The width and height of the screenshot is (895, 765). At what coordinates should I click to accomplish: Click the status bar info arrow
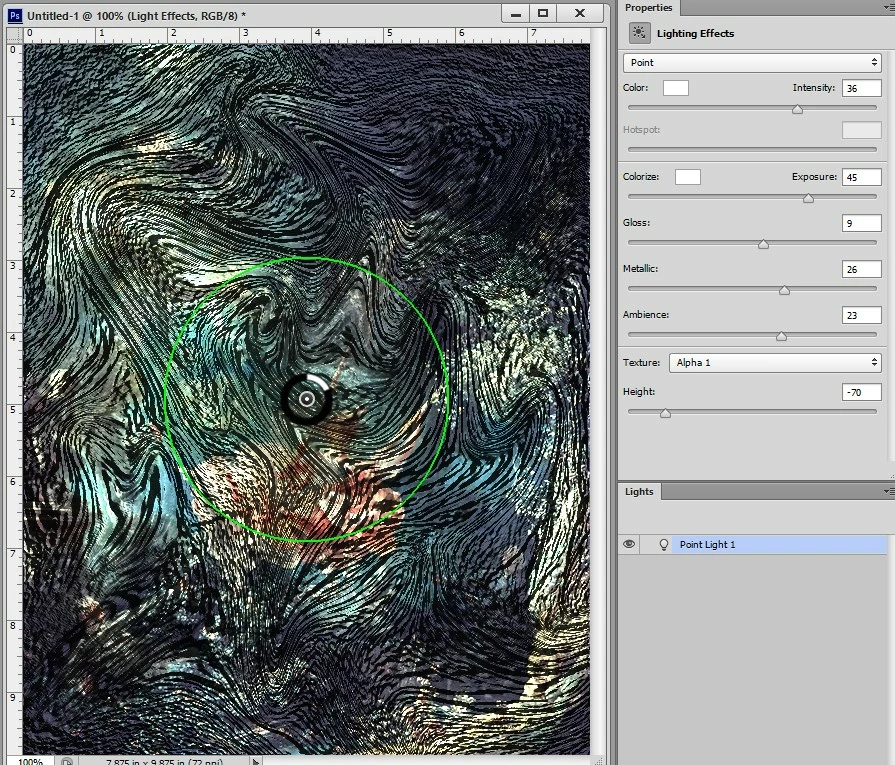click(x=256, y=761)
